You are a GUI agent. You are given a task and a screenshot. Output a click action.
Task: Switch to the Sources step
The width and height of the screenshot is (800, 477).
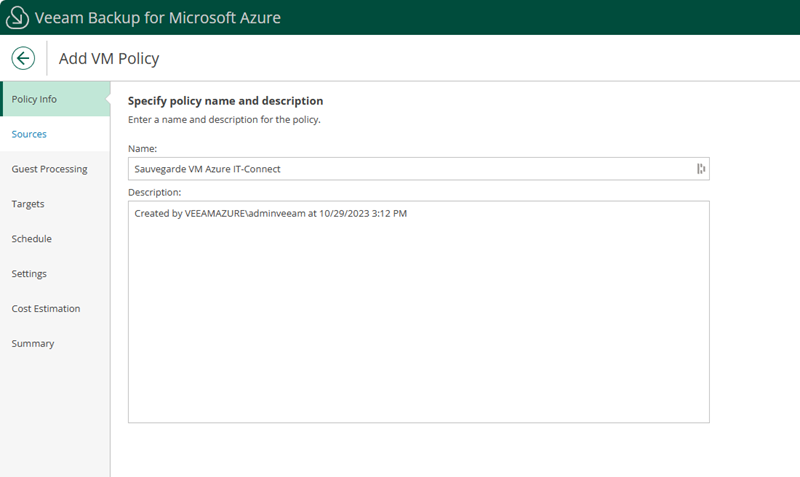29,134
